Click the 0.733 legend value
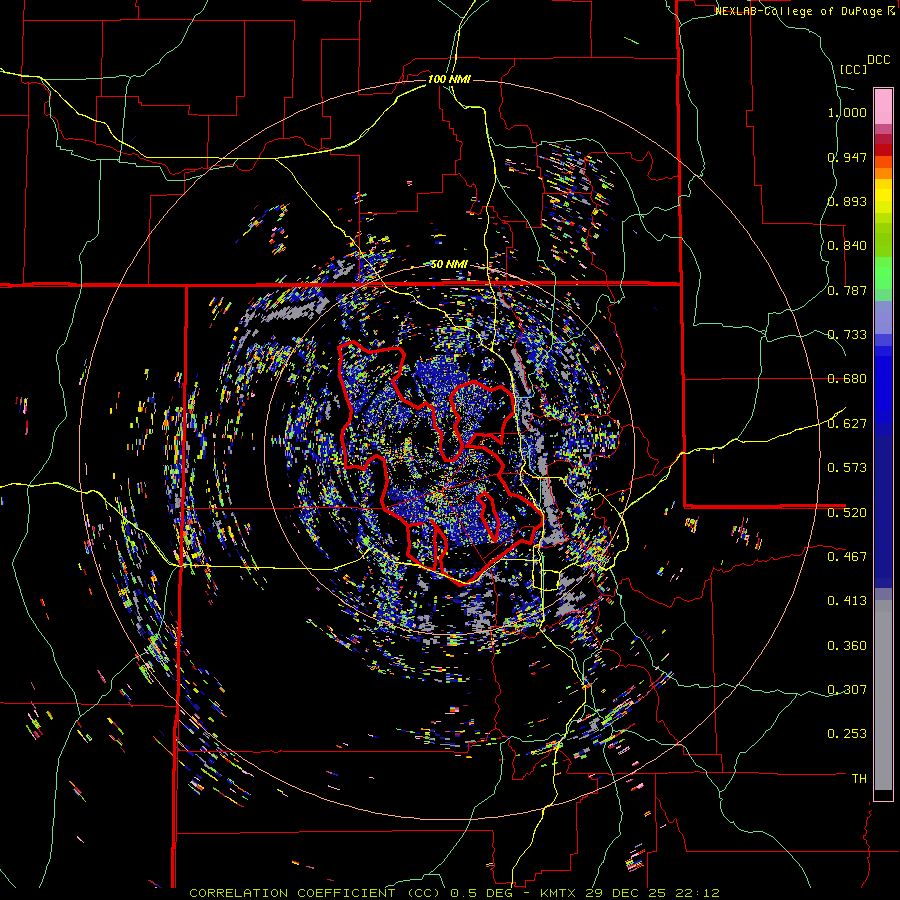The image size is (900, 900). coord(847,335)
